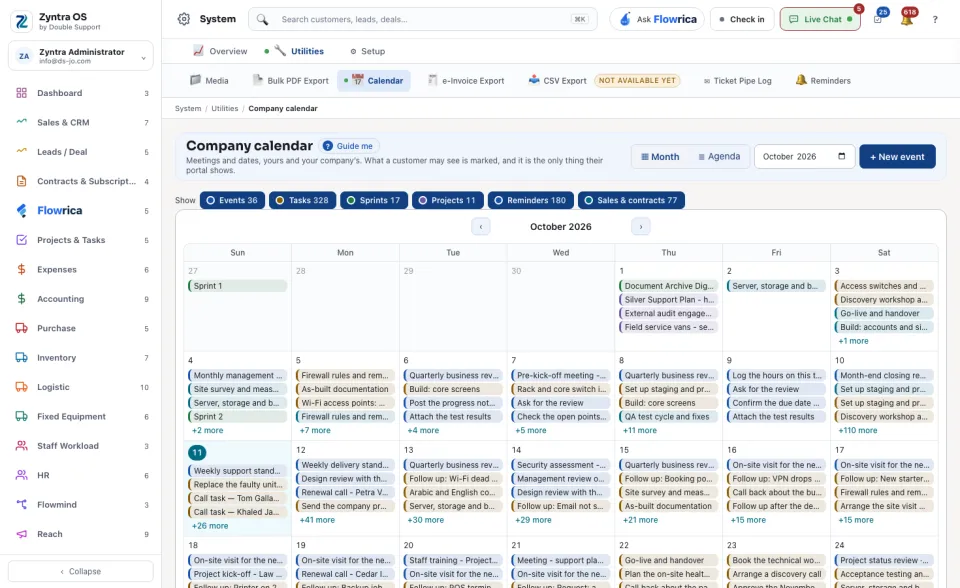This screenshot has height=588, width=960.
Task: Open the notifications bell icon
Action: pos(907,19)
